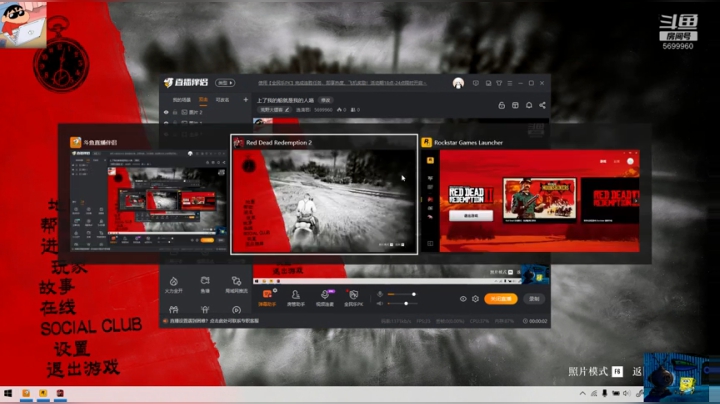720x404 pixels.
Task: Add a new scene with the plus icon
Action: 246,100
